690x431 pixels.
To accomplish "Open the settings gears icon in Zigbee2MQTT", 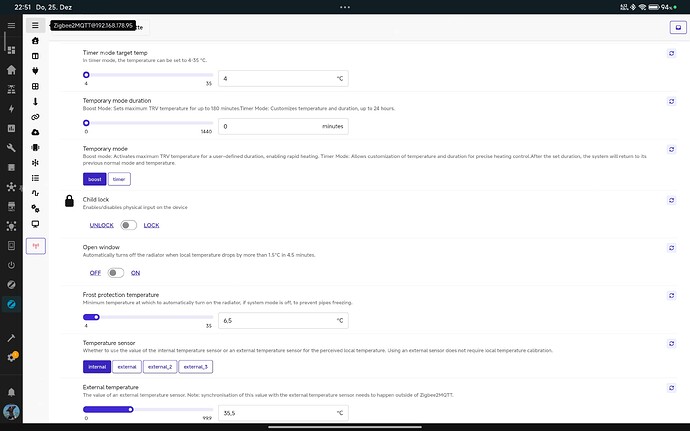I will tap(35, 208).
